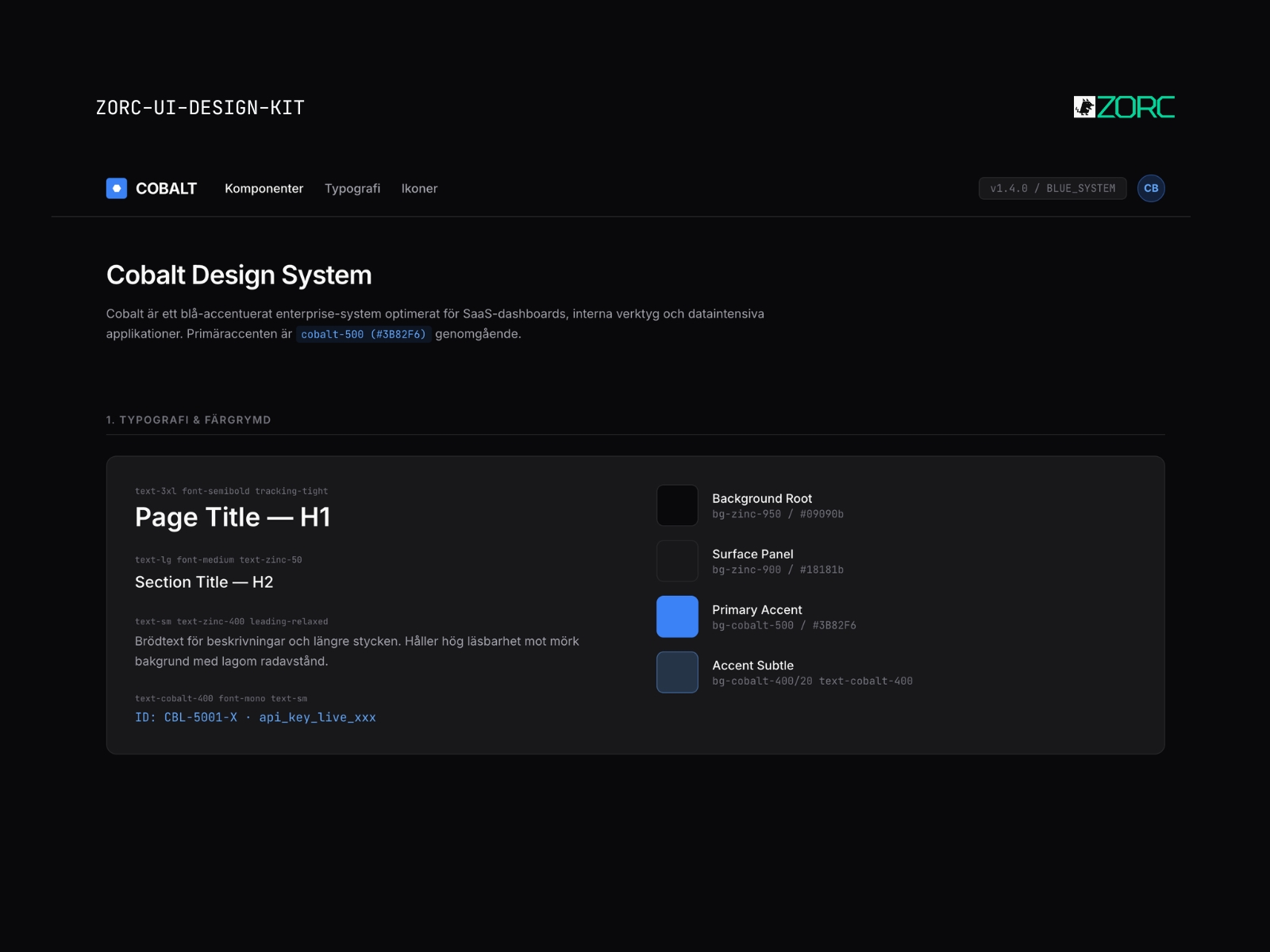Click the Brödtext sample paragraph
Viewport: 1270px width, 952px height.
[357, 651]
